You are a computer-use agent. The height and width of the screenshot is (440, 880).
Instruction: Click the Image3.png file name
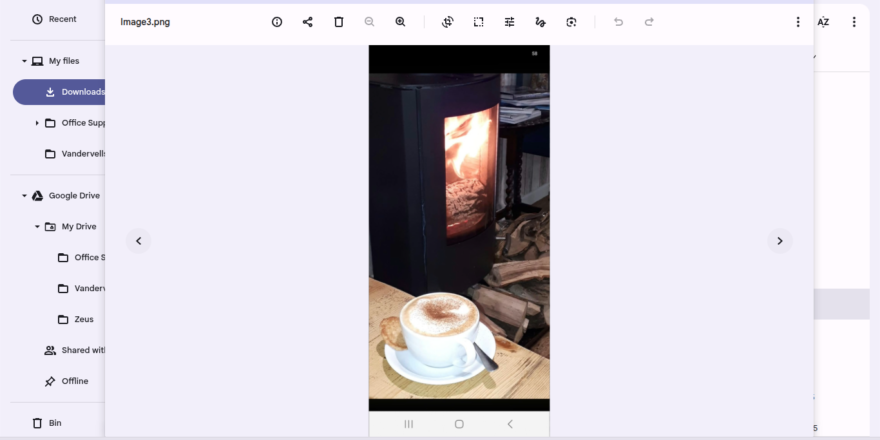[x=145, y=22]
